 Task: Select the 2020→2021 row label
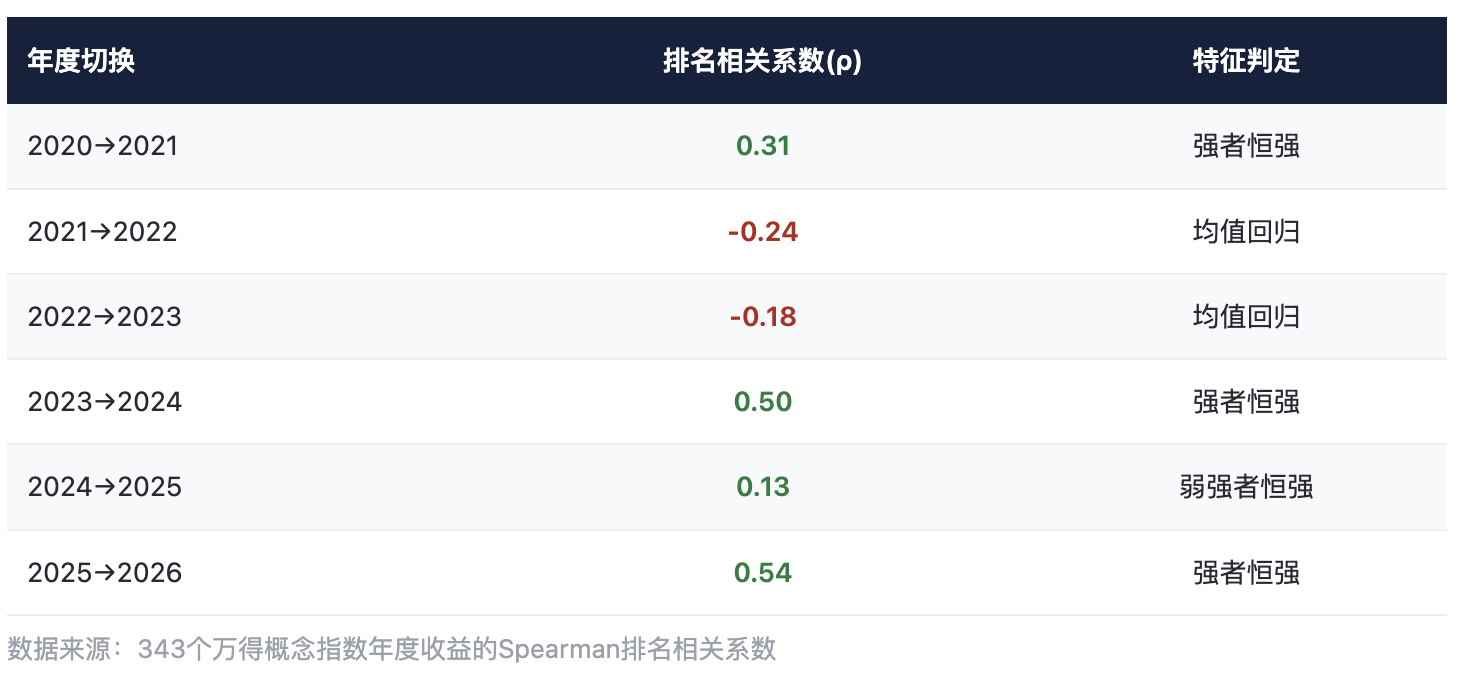(103, 146)
